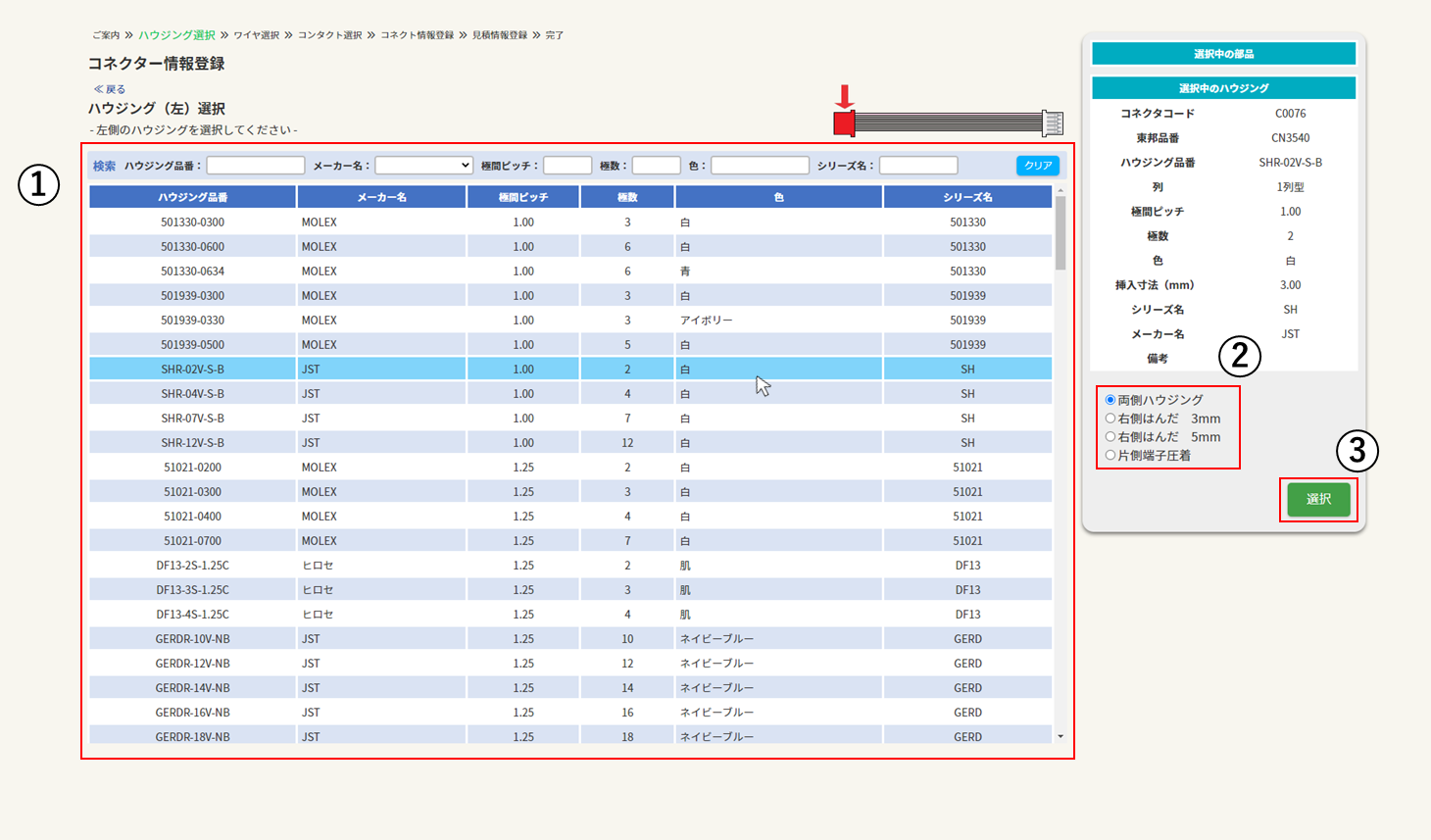Select 両側ハウジング radio option
Image resolution: width=1431 pixels, height=840 pixels.
1110,400
